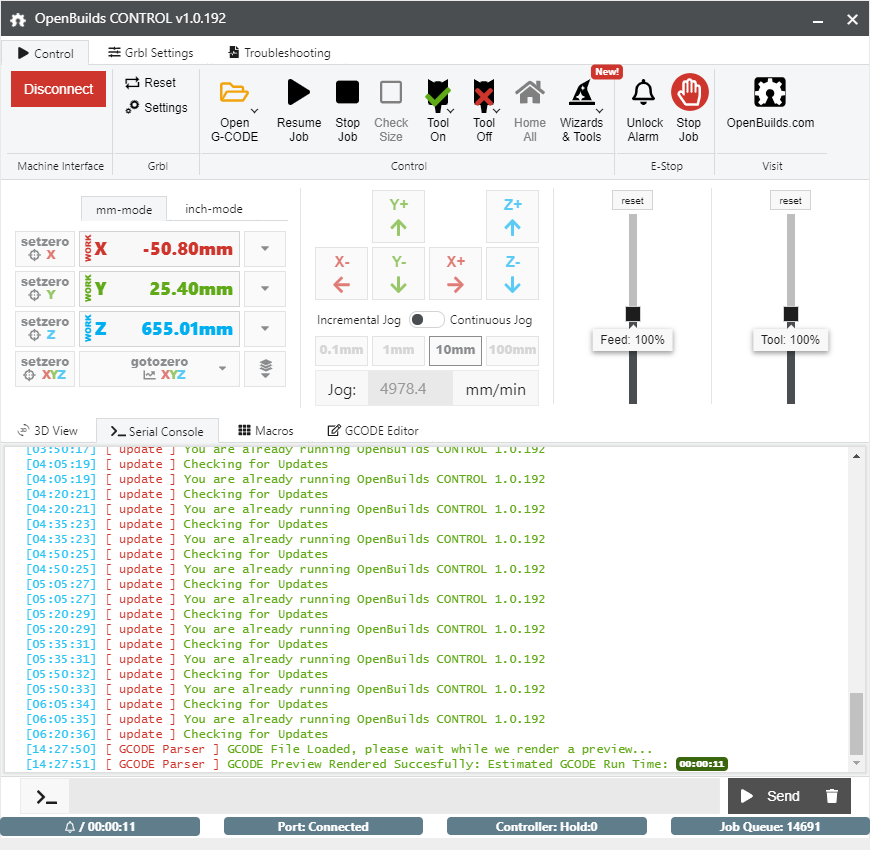Hit the red emergency Stop Job hand icon
Image resolution: width=870 pixels, height=850 pixels.
[689, 93]
